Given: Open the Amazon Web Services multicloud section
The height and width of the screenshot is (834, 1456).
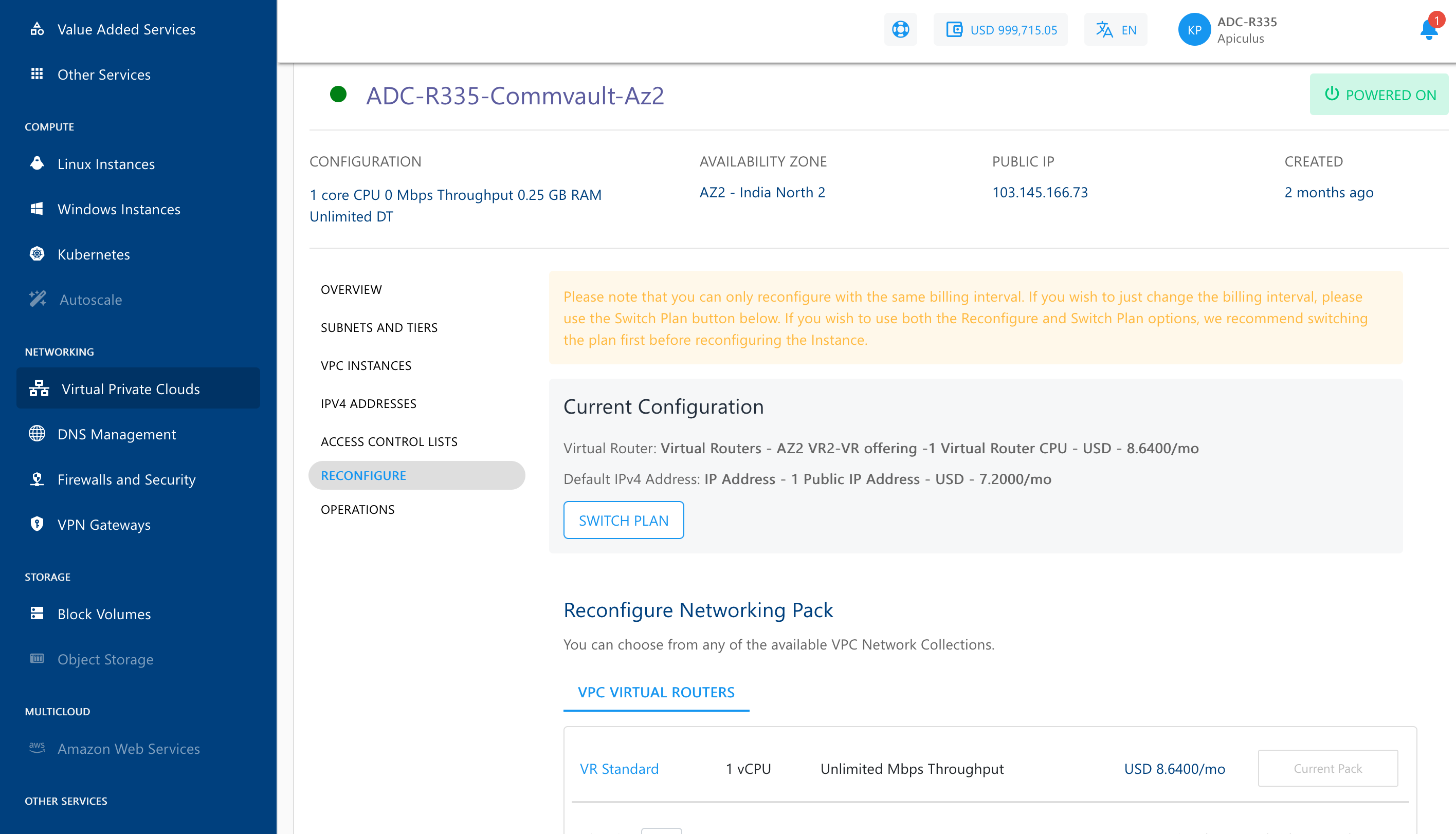Looking at the screenshot, I should point(129,748).
